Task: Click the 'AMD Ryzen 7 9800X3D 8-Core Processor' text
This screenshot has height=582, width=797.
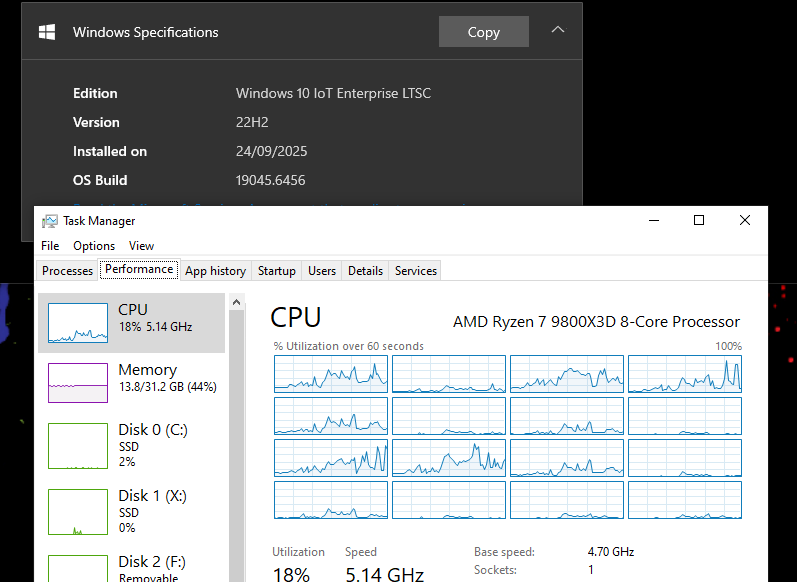Action: pos(596,322)
